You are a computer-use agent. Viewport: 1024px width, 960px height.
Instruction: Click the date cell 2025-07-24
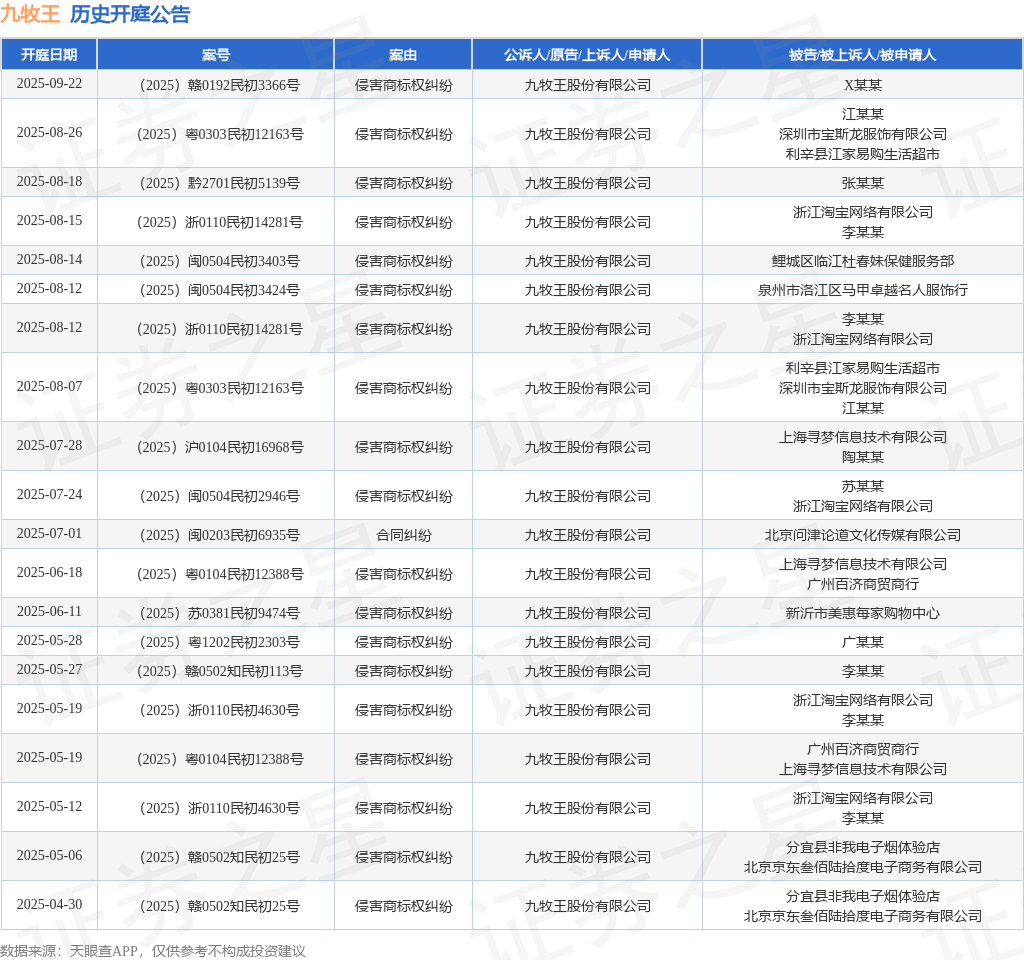pyautogui.click(x=49, y=494)
